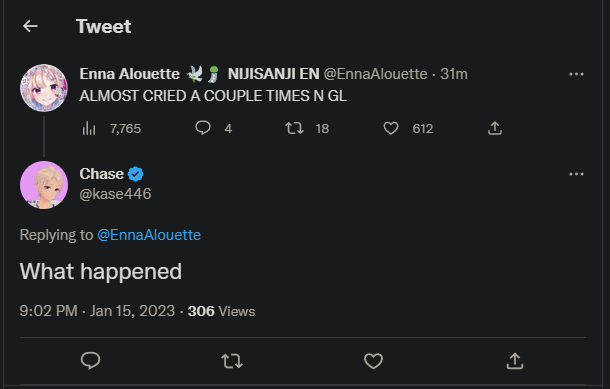610x389 pixels.
Task: Reply icon on Enna Alouette's tweet
Action: tap(203, 128)
